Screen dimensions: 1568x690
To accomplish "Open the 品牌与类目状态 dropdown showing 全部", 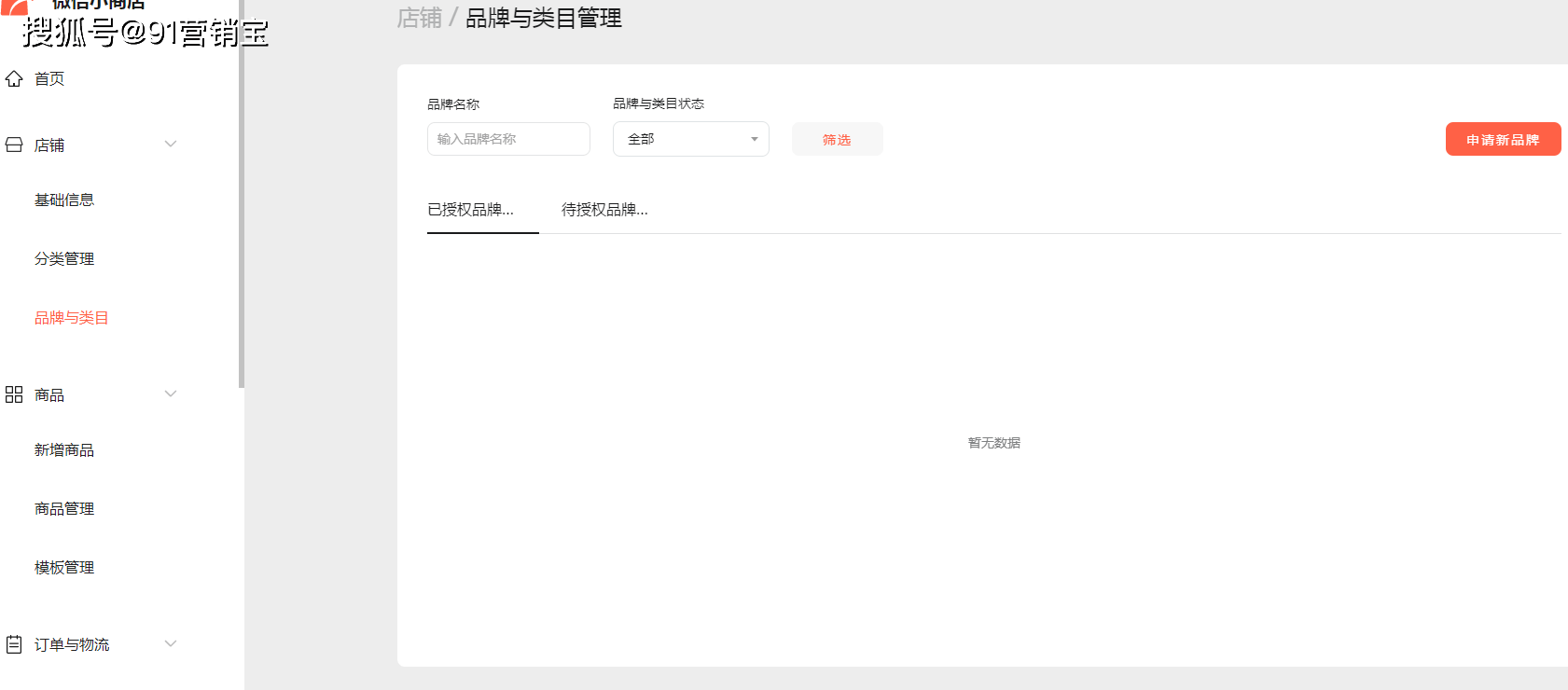I will (691, 139).
